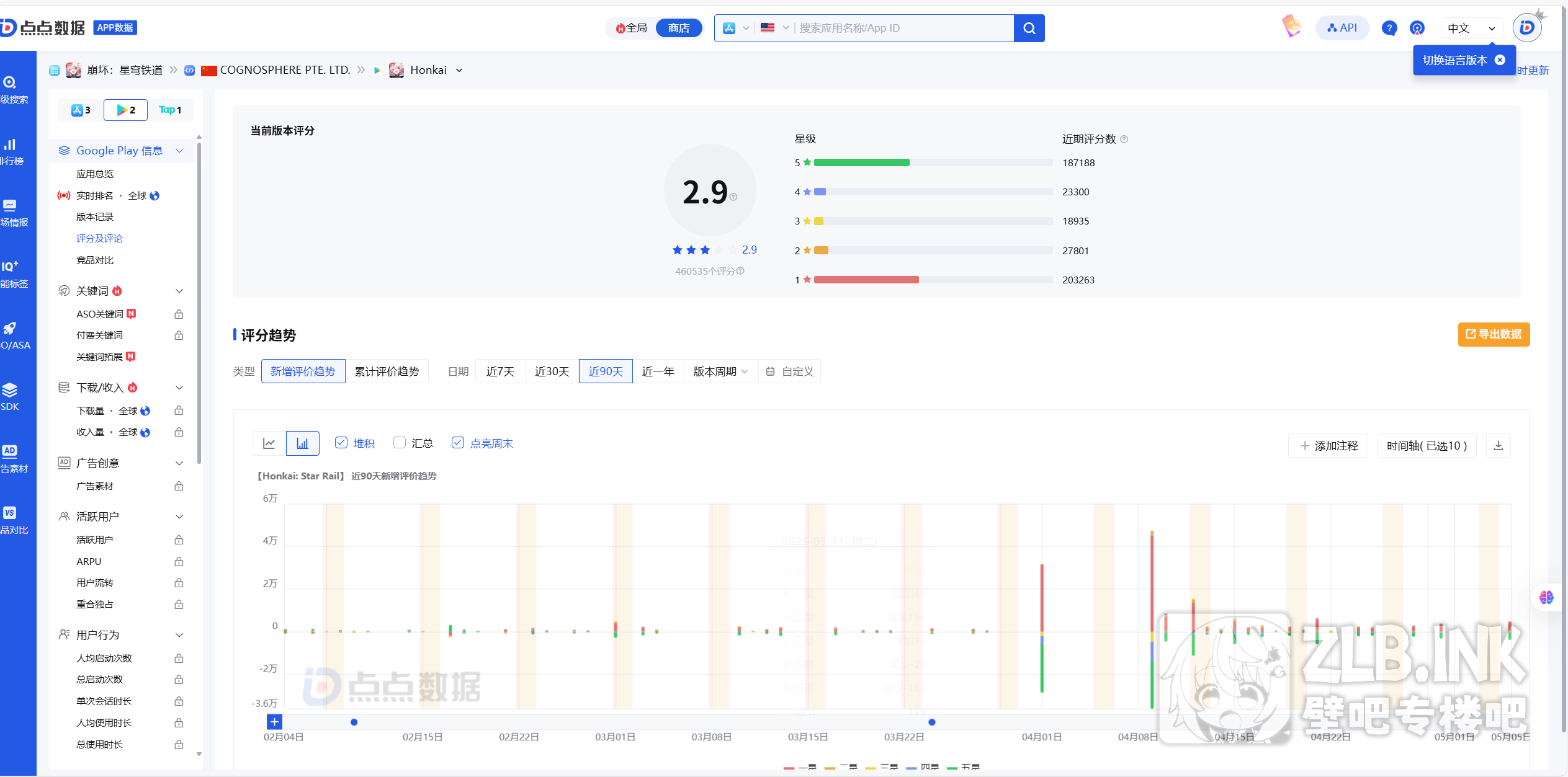This screenshot has height=777, width=1568.
Task: Select 近30天 date range
Action: point(552,371)
